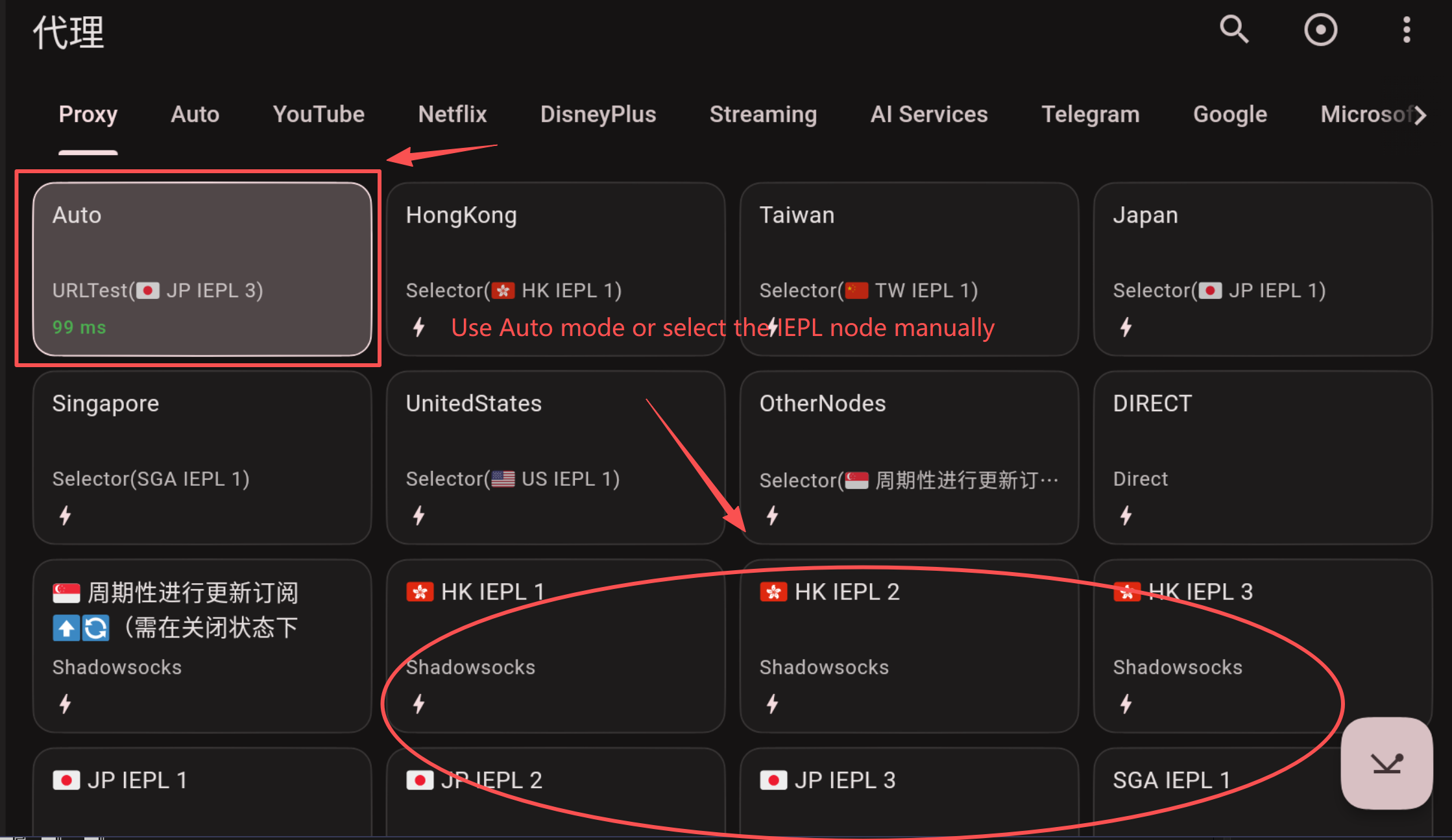
Task: Test latency bolt on HK IEPL 3 card
Action: click(1126, 704)
